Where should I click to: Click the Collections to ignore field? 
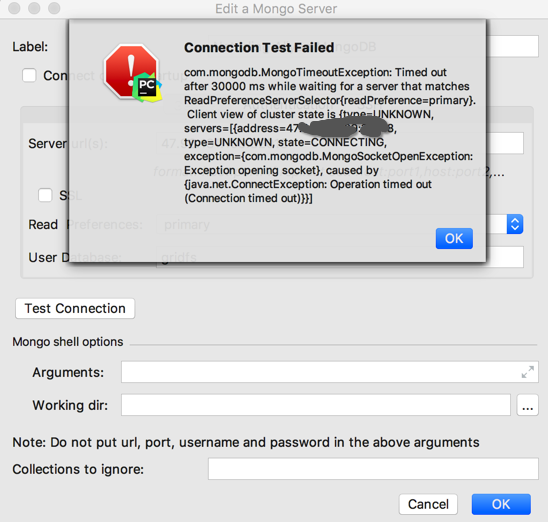pyautogui.click(x=373, y=469)
